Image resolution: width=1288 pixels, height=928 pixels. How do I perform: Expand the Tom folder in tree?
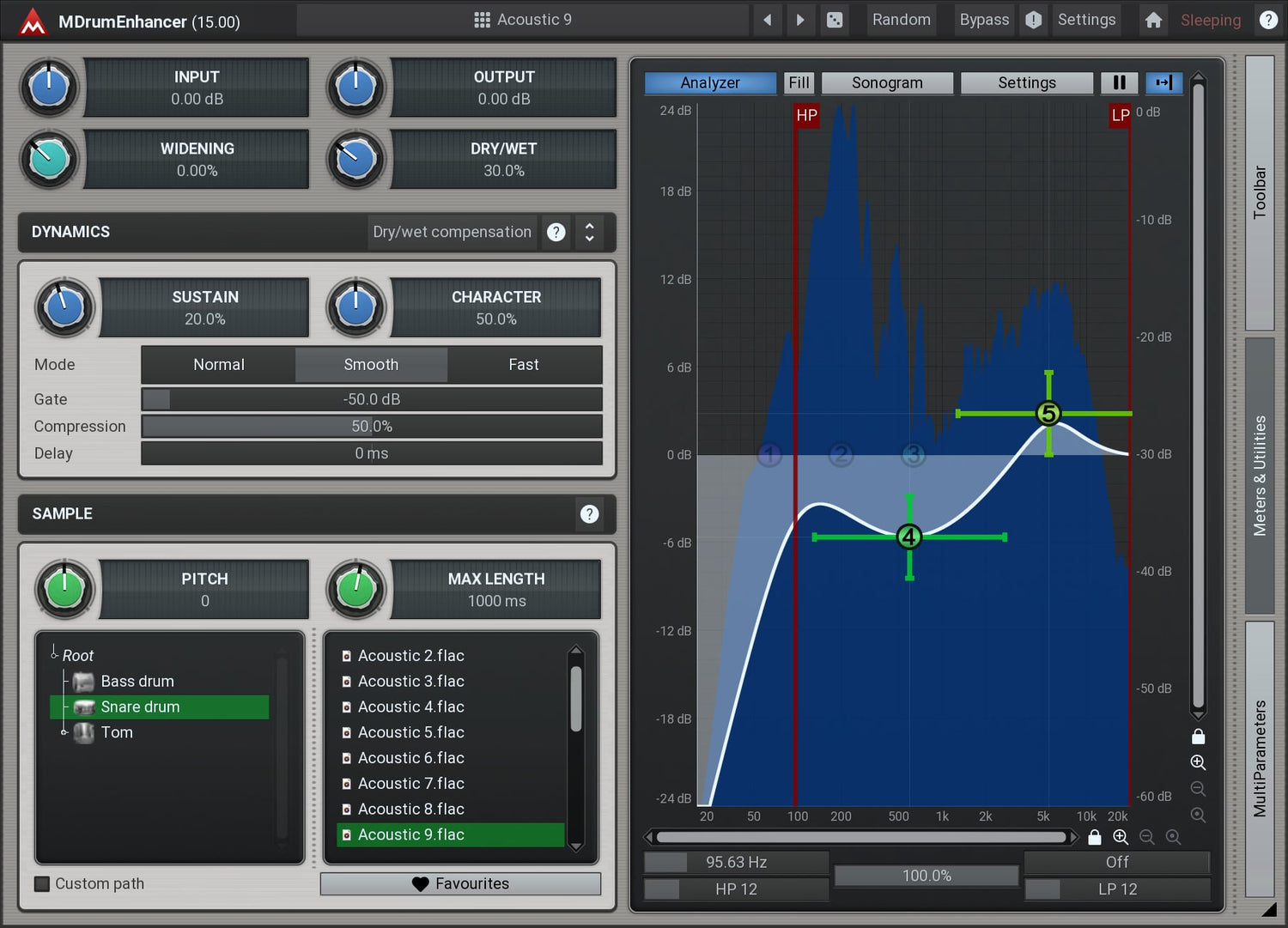tap(64, 732)
